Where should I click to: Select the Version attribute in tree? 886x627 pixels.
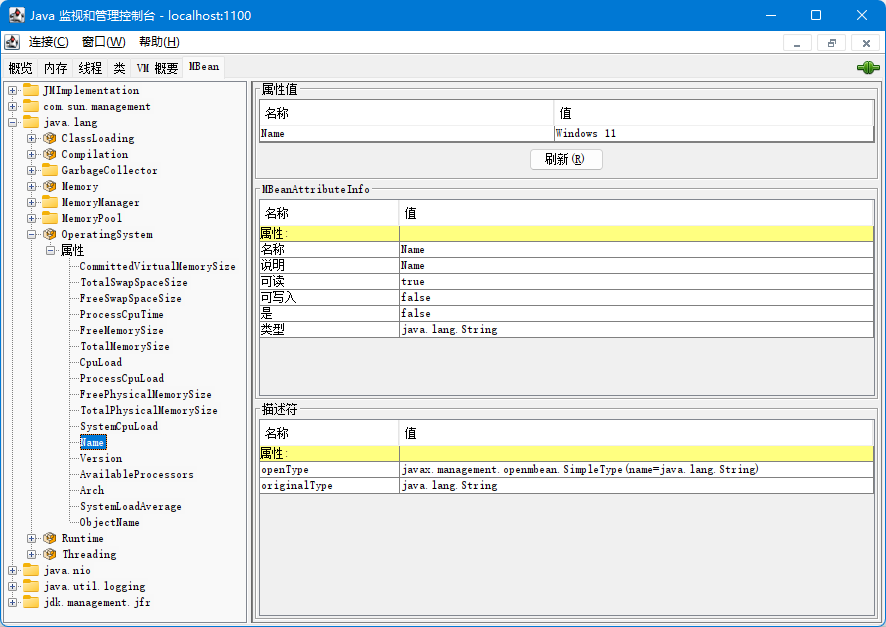[101, 459]
